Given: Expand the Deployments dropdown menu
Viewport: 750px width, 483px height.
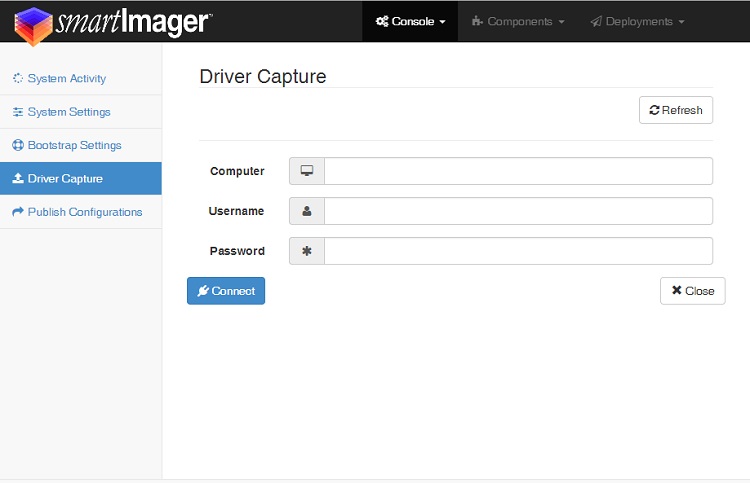Looking at the screenshot, I should [x=637, y=21].
